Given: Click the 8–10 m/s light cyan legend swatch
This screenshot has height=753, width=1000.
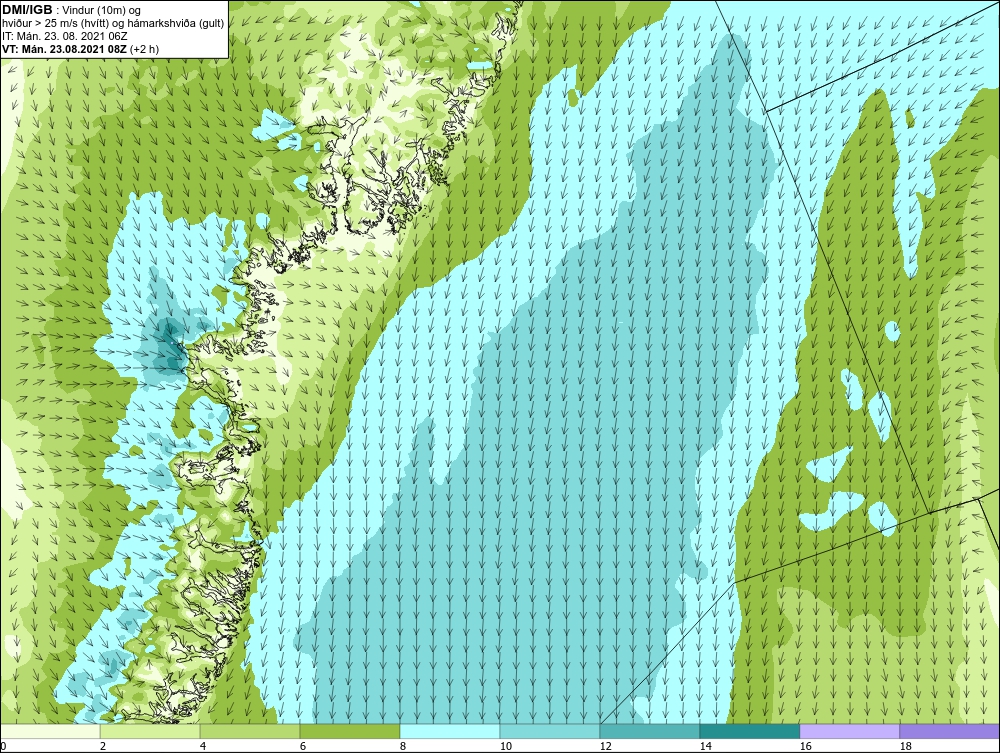Looking at the screenshot, I should pyautogui.click(x=450, y=731).
